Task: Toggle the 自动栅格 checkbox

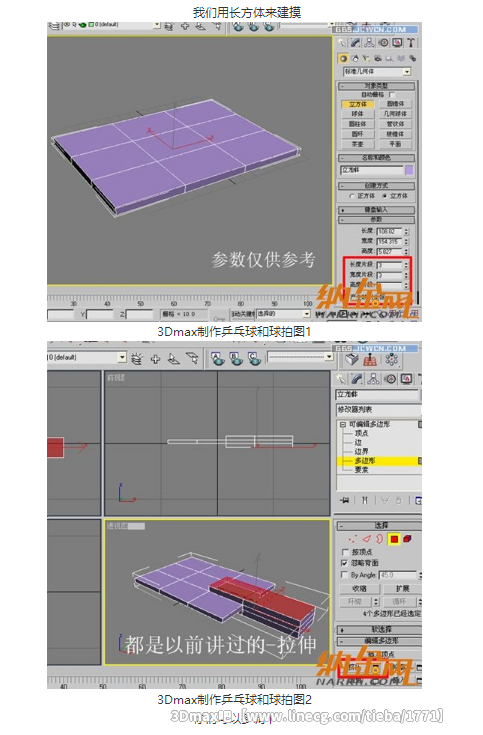Action: click(391, 95)
